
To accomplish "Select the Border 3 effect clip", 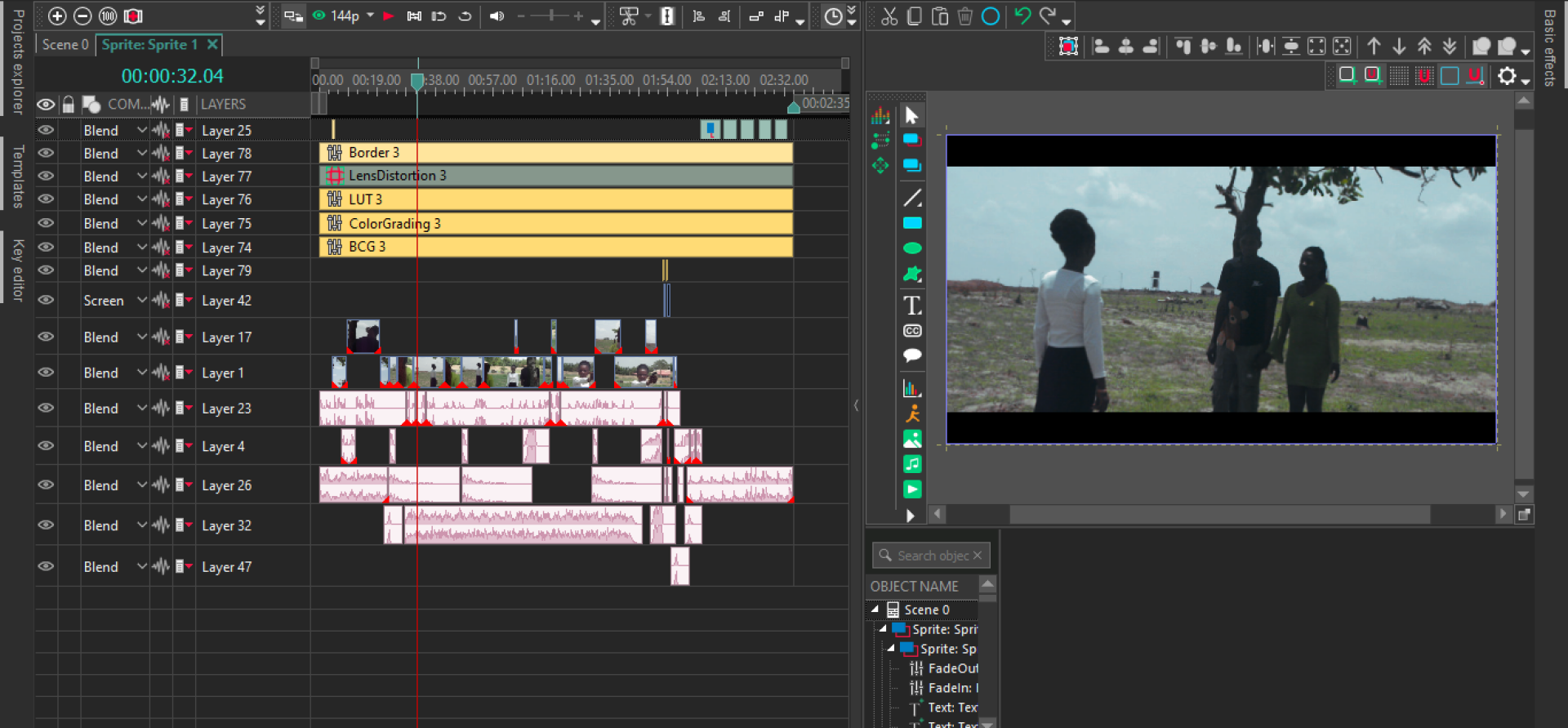I will (555, 153).
